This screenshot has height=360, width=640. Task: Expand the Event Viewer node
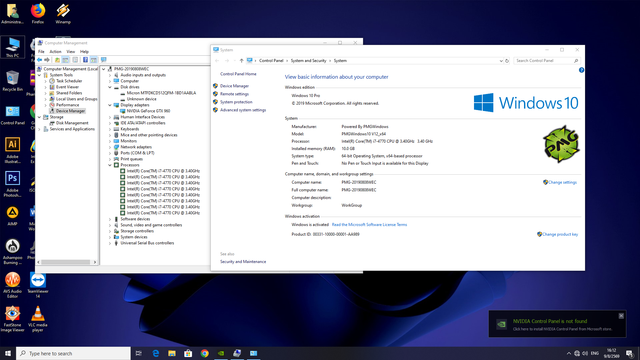click(46, 87)
